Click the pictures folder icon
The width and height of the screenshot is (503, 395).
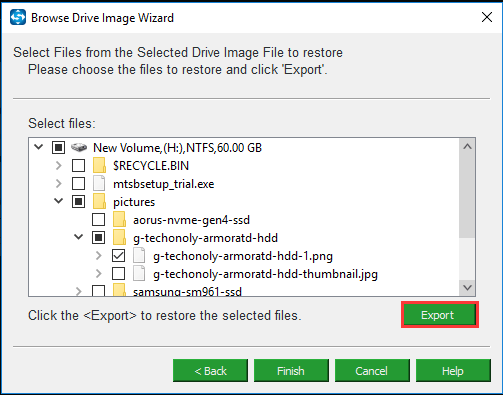(x=99, y=201)
